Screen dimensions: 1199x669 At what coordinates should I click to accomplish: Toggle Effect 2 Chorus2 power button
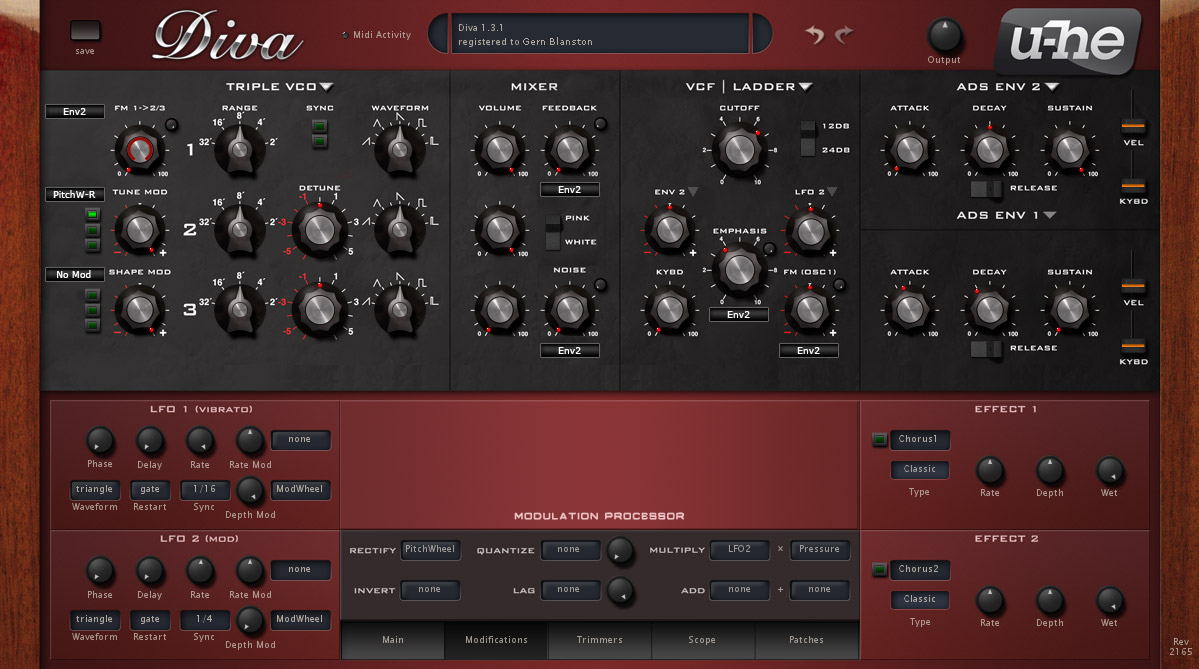pos(879,570)
